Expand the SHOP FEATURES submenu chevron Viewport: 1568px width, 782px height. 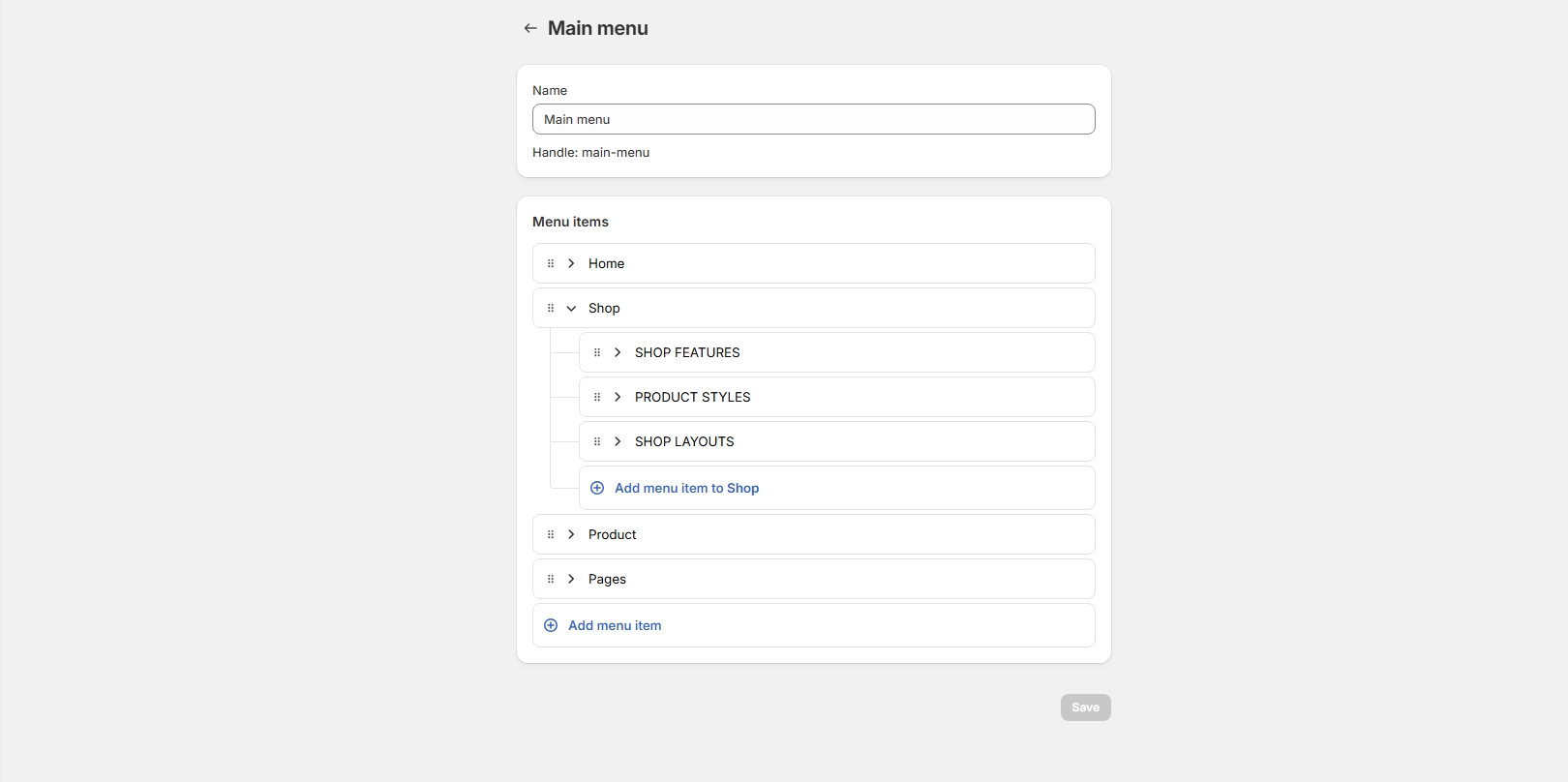[618, 352]
